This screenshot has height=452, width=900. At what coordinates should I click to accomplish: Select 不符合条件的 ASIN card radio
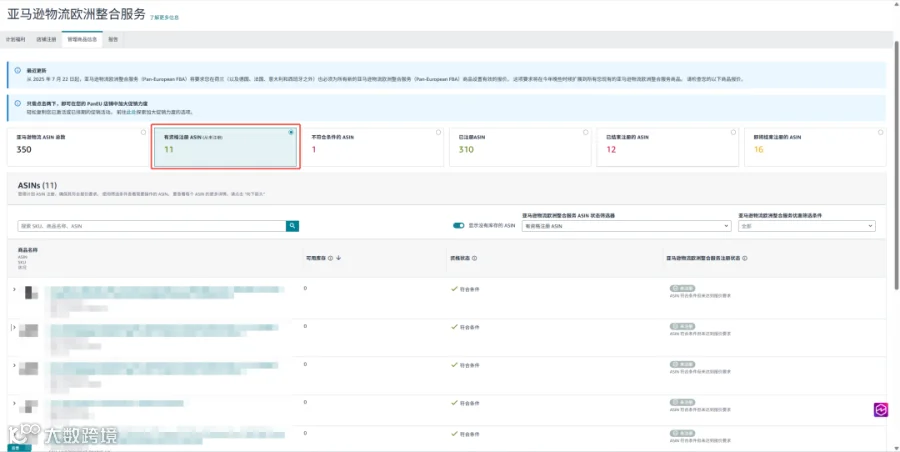(439, 132)
